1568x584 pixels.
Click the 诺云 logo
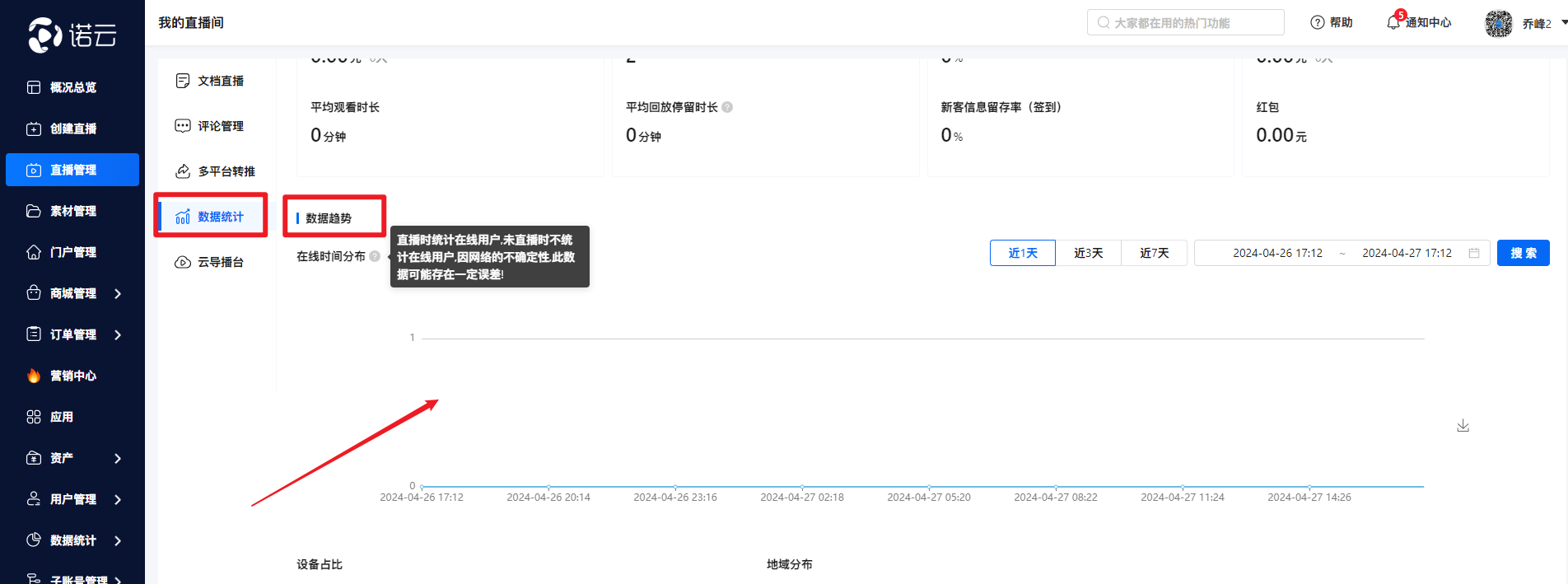(72, 35)
